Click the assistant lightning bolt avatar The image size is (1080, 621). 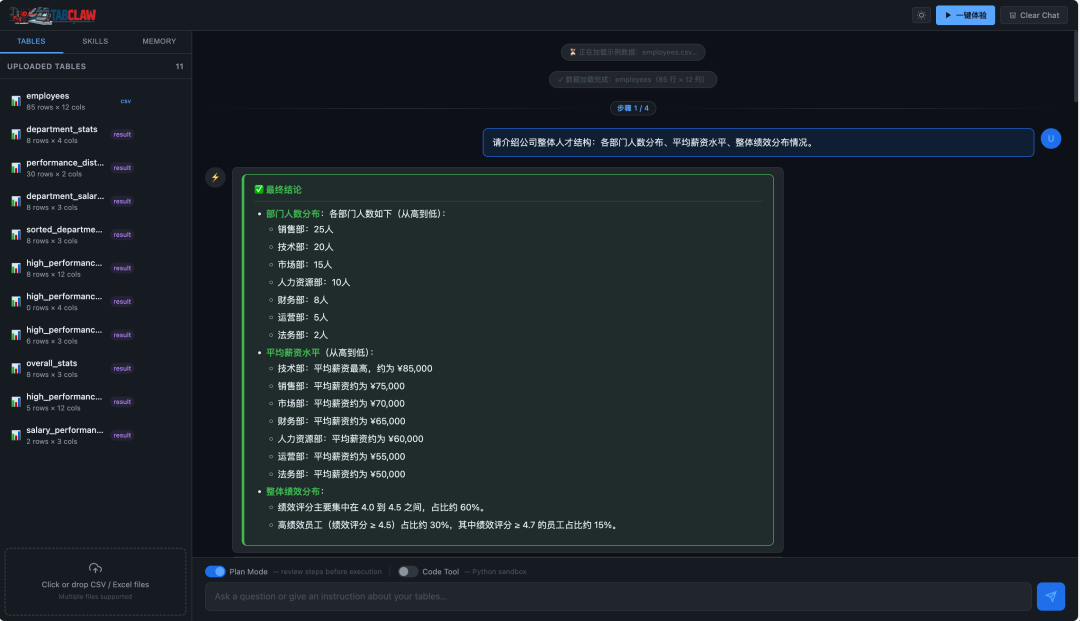215,177
